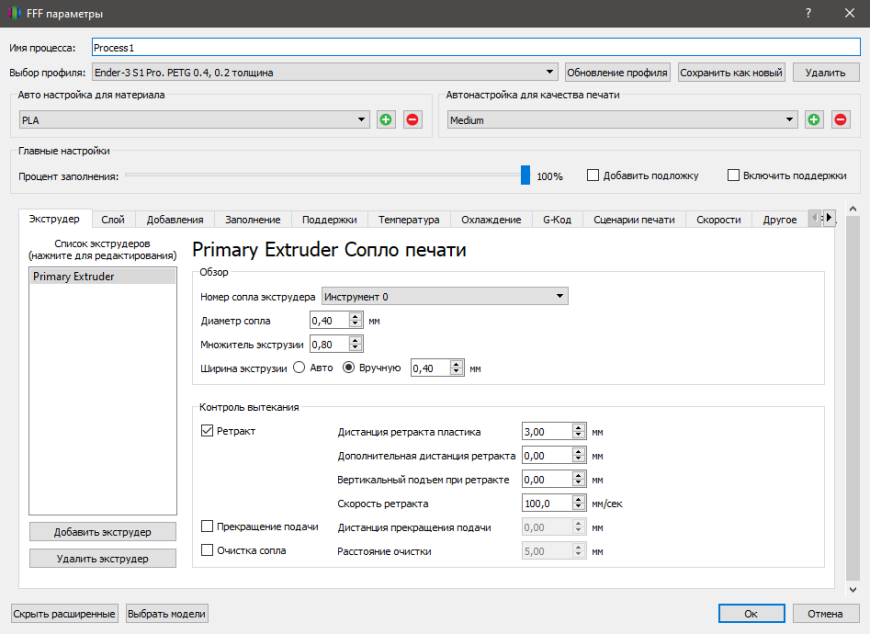
Task: Click the tab scroll left arrow
Action: coord(814,219)
